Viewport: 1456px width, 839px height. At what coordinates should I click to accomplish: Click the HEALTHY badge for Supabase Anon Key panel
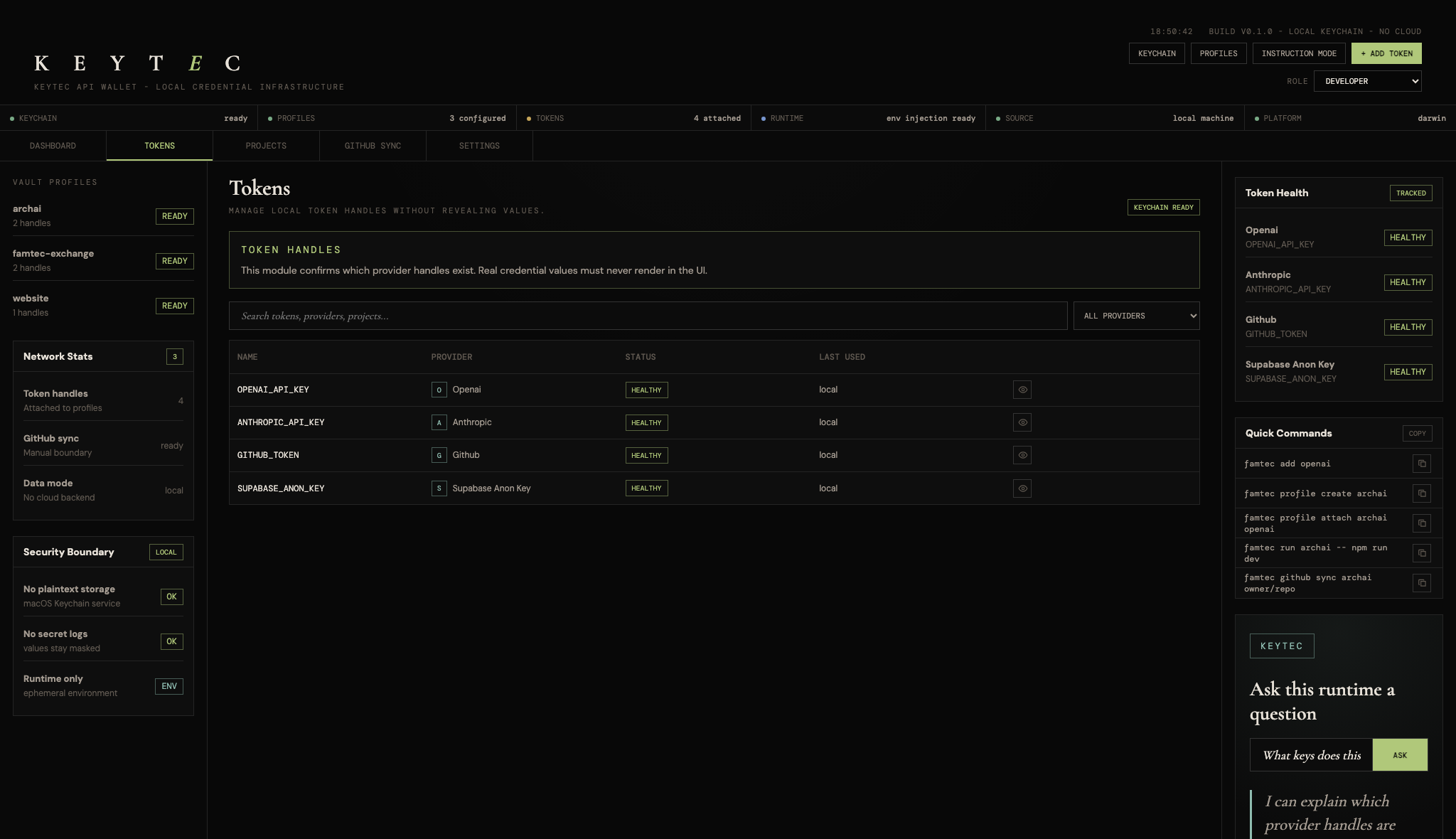tap(1408, 372)
